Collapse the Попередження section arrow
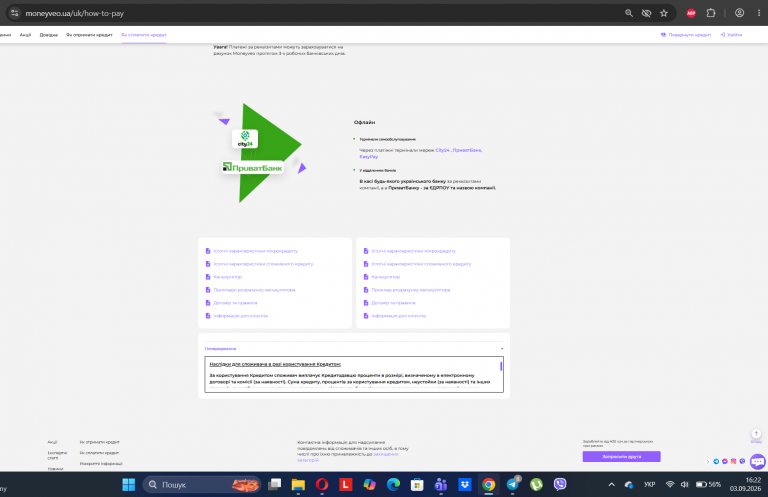The height and width of the screenshot is (497, 768). point(502,349)
